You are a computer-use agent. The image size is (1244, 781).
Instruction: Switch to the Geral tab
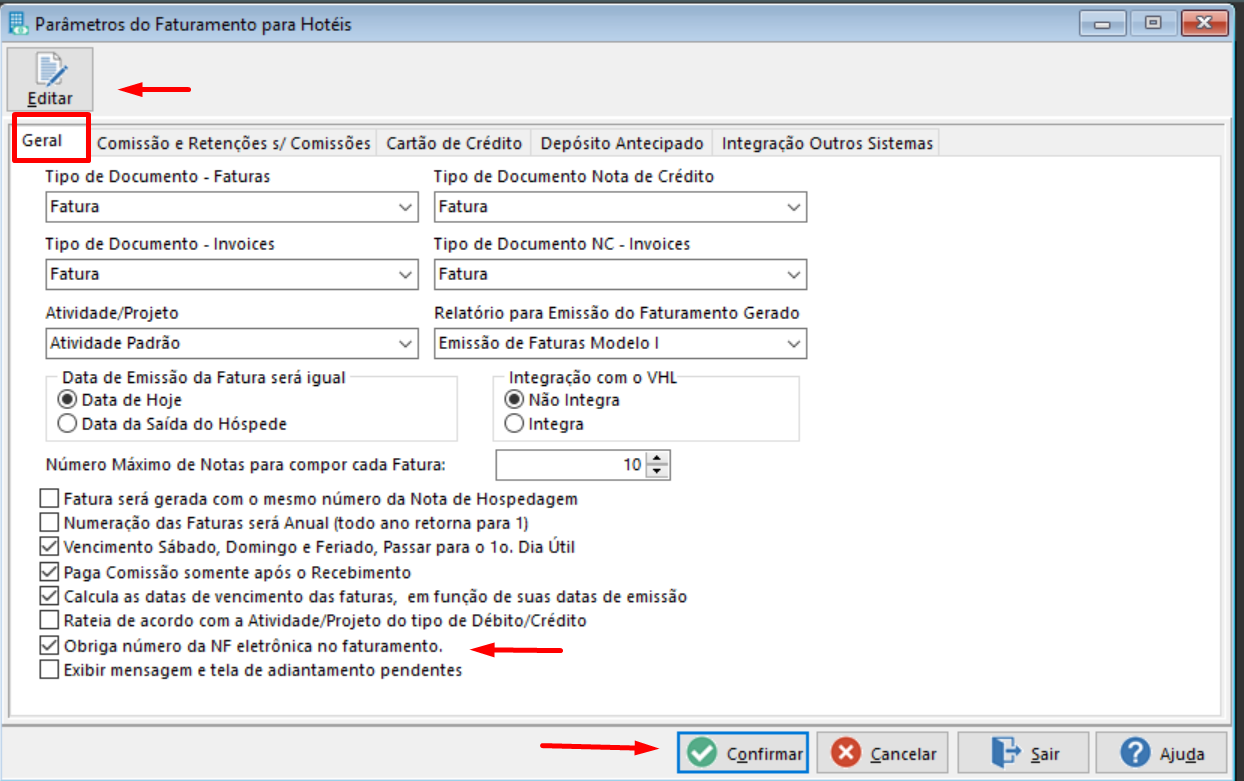51,139
